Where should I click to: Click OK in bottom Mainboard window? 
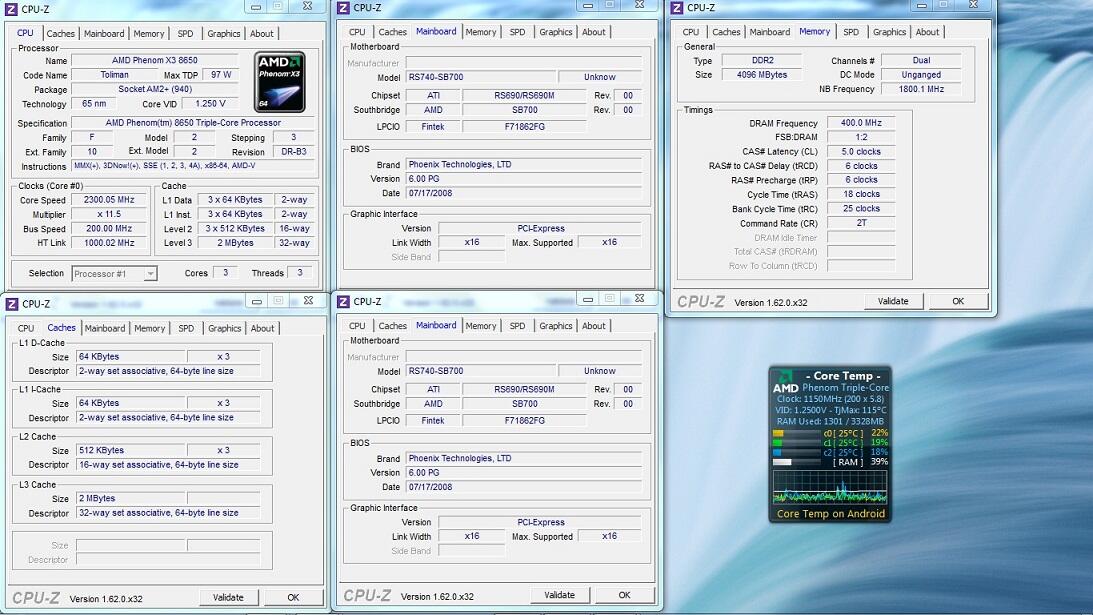(625, 595)
